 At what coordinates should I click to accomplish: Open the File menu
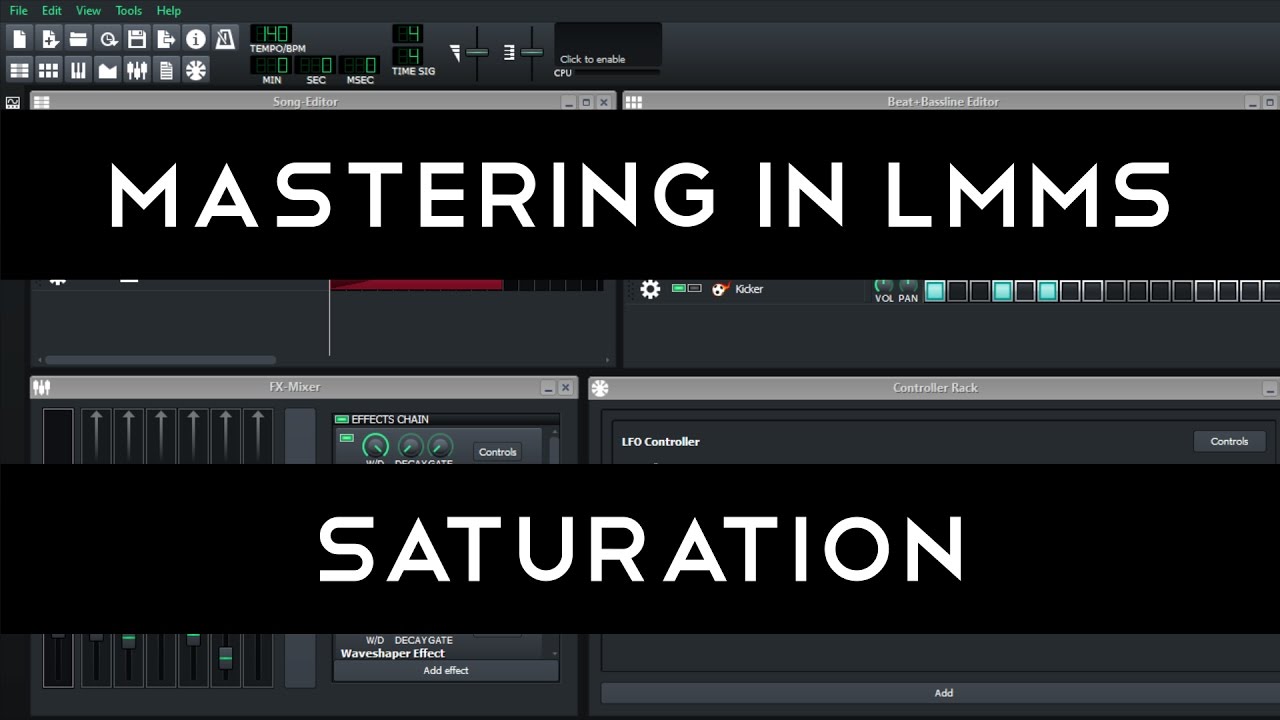(19, 10)
